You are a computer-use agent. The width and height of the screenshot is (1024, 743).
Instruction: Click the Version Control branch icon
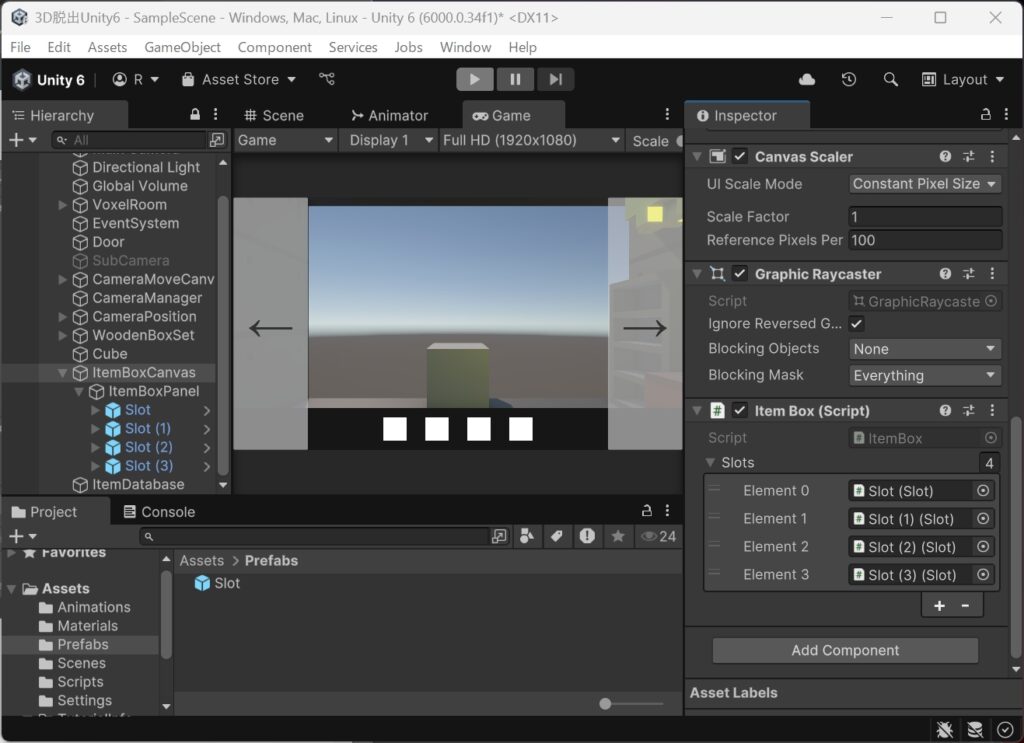[x=327, y=79]
